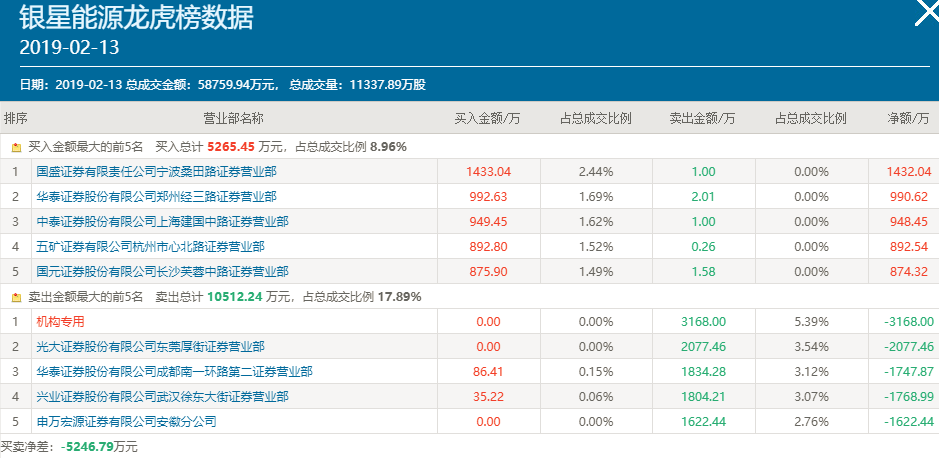Click the 买卖净差 value -5246.79
The width and height of the screenshot is (939, 458).
tap(88, 447)
